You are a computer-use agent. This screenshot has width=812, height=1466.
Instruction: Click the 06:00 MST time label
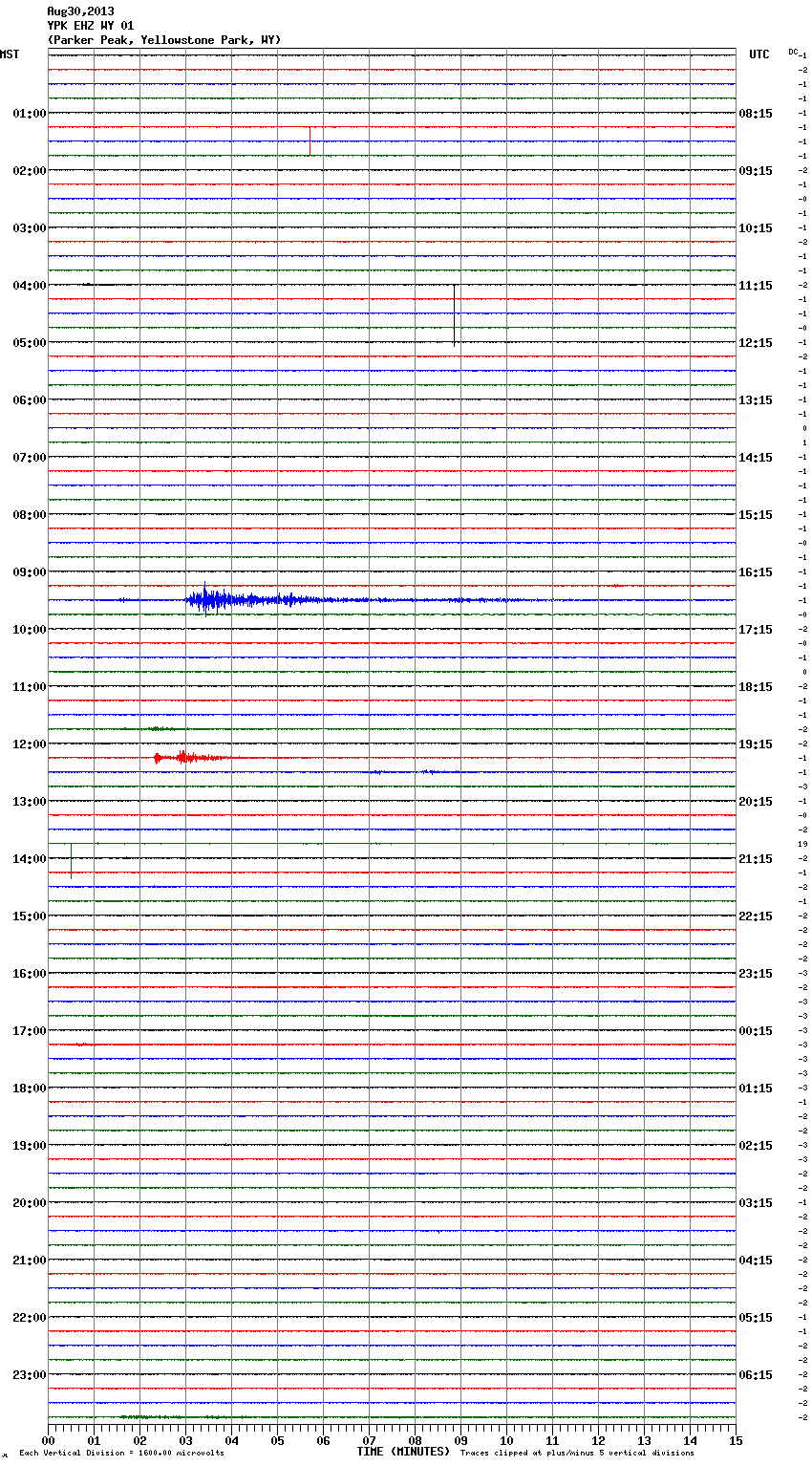point(30,399)
